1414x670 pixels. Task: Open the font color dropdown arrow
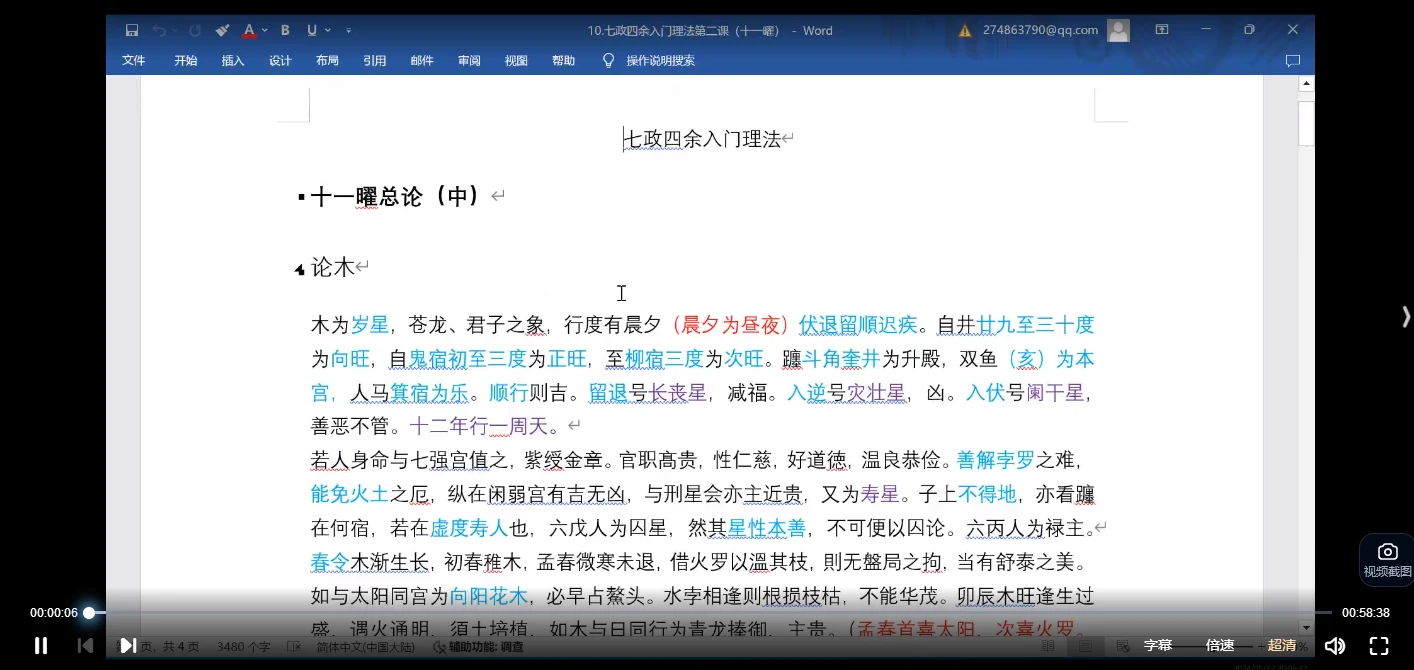[x=264, y=30]
